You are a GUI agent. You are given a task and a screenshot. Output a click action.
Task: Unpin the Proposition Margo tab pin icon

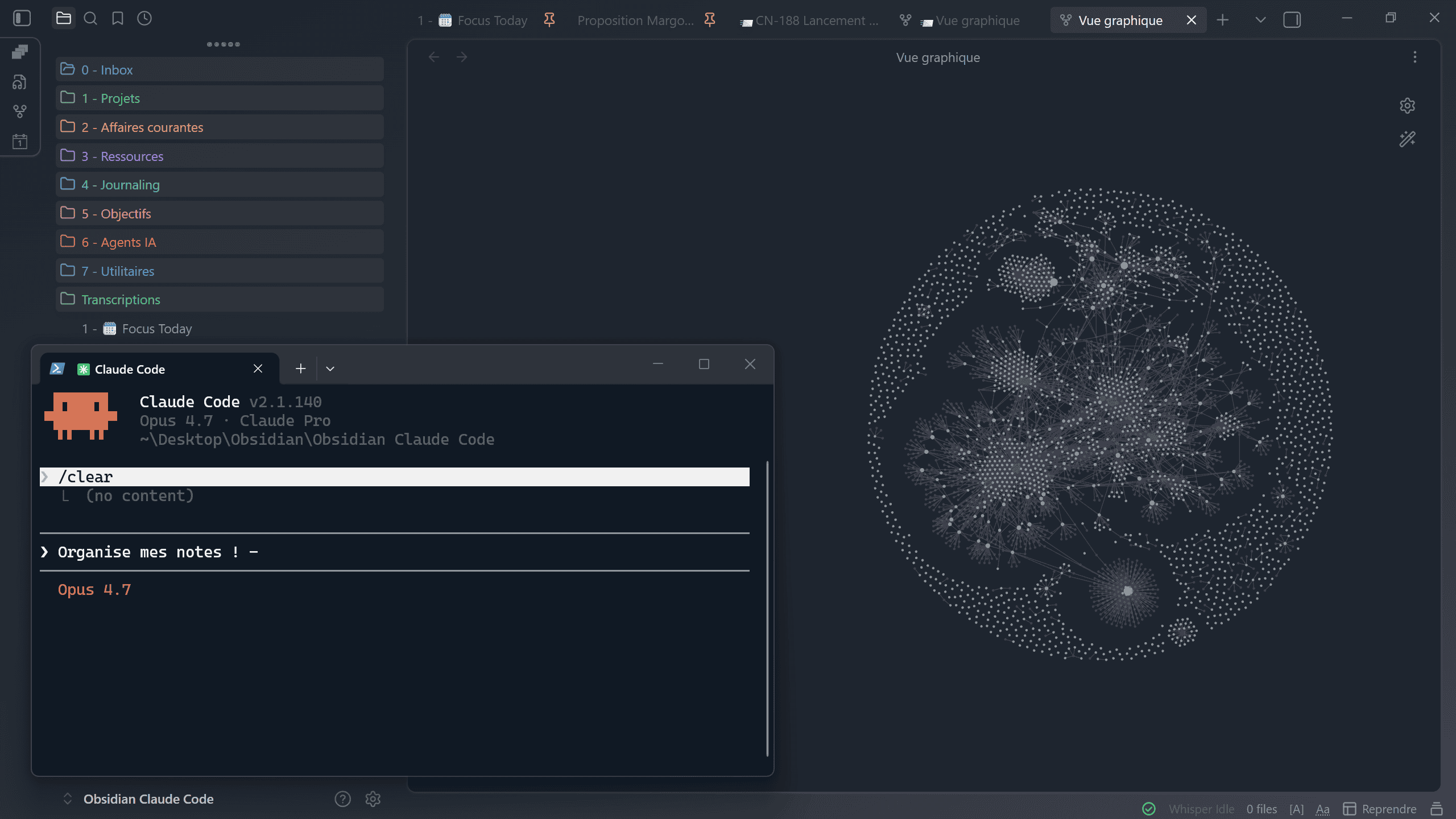coord(709,20)
